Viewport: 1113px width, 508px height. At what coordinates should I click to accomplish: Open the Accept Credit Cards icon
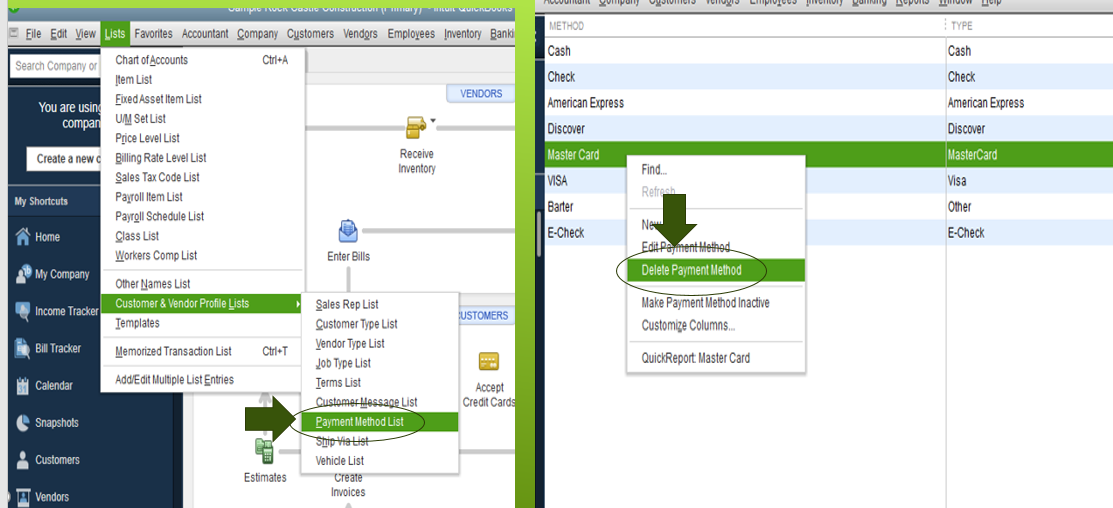coord(488,362)
